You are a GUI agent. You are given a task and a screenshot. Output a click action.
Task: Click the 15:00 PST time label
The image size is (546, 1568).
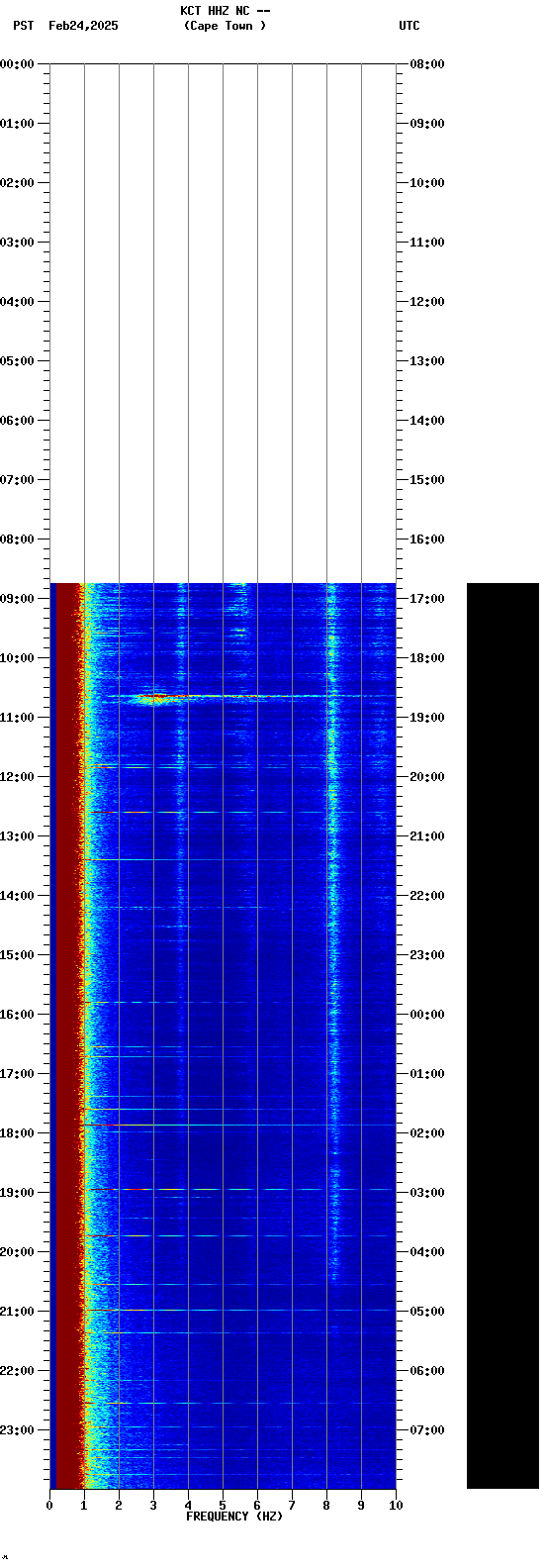(18, 955)
